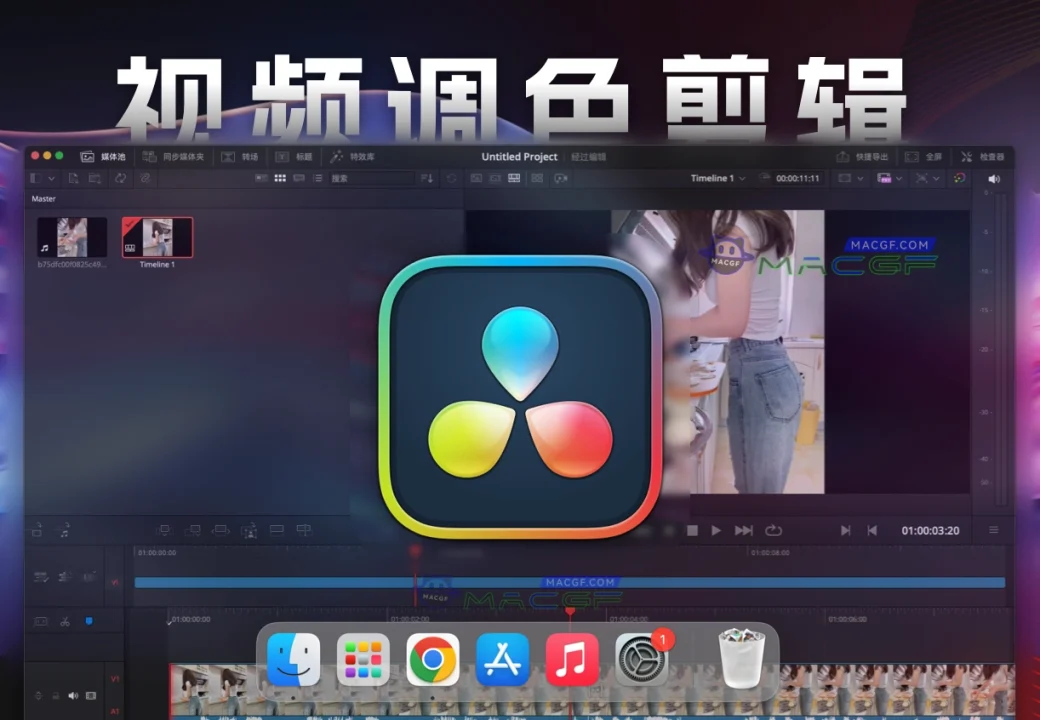This screenshot has width=1040, height=720.
Task: Toggle 全屏 (fullscreen) viewer mode
Action: pos(930,156)
